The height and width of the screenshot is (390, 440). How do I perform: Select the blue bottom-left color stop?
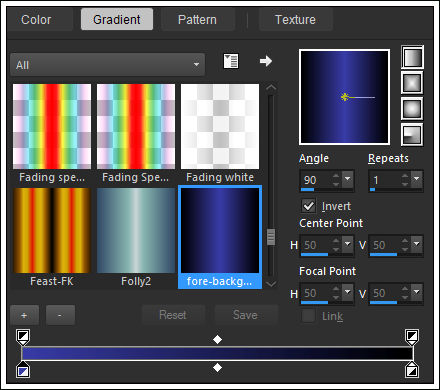point(23,369)
